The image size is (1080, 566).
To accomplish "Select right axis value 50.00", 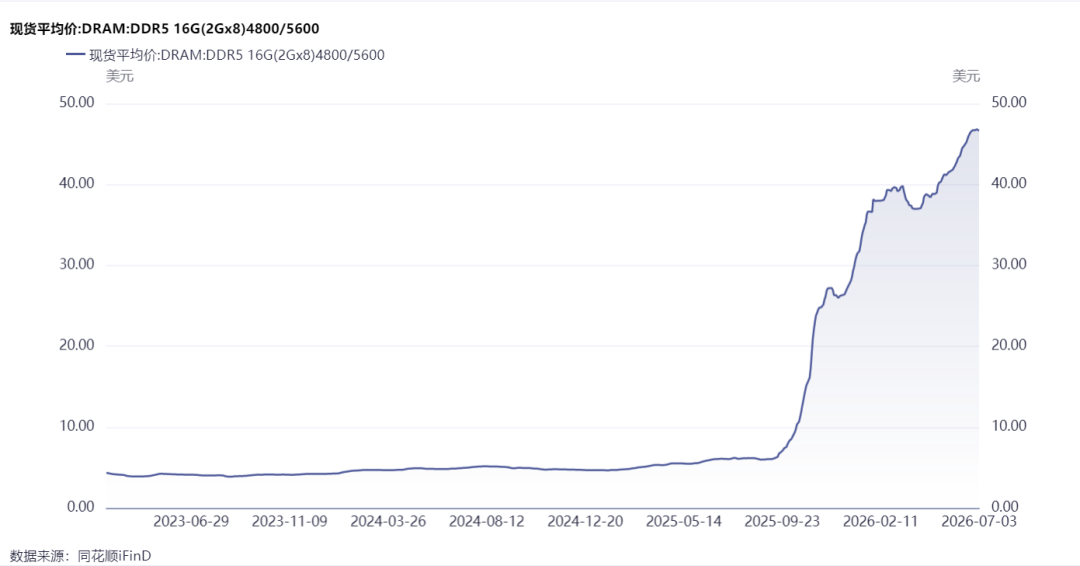I will (1008, 103).
